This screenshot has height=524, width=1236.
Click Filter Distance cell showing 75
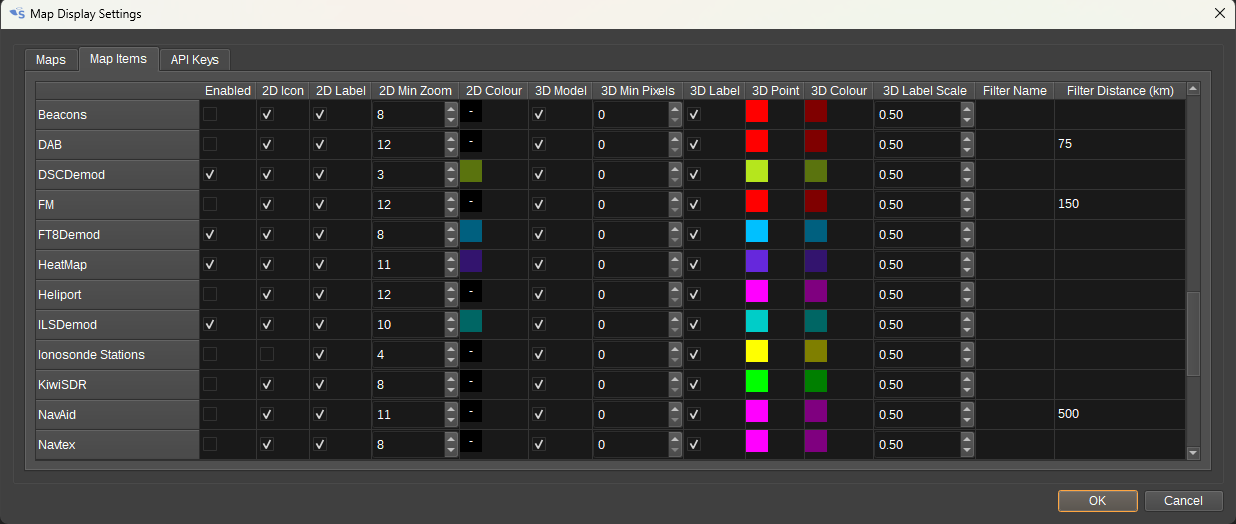pyautogui.click(x=1119, y=144)
